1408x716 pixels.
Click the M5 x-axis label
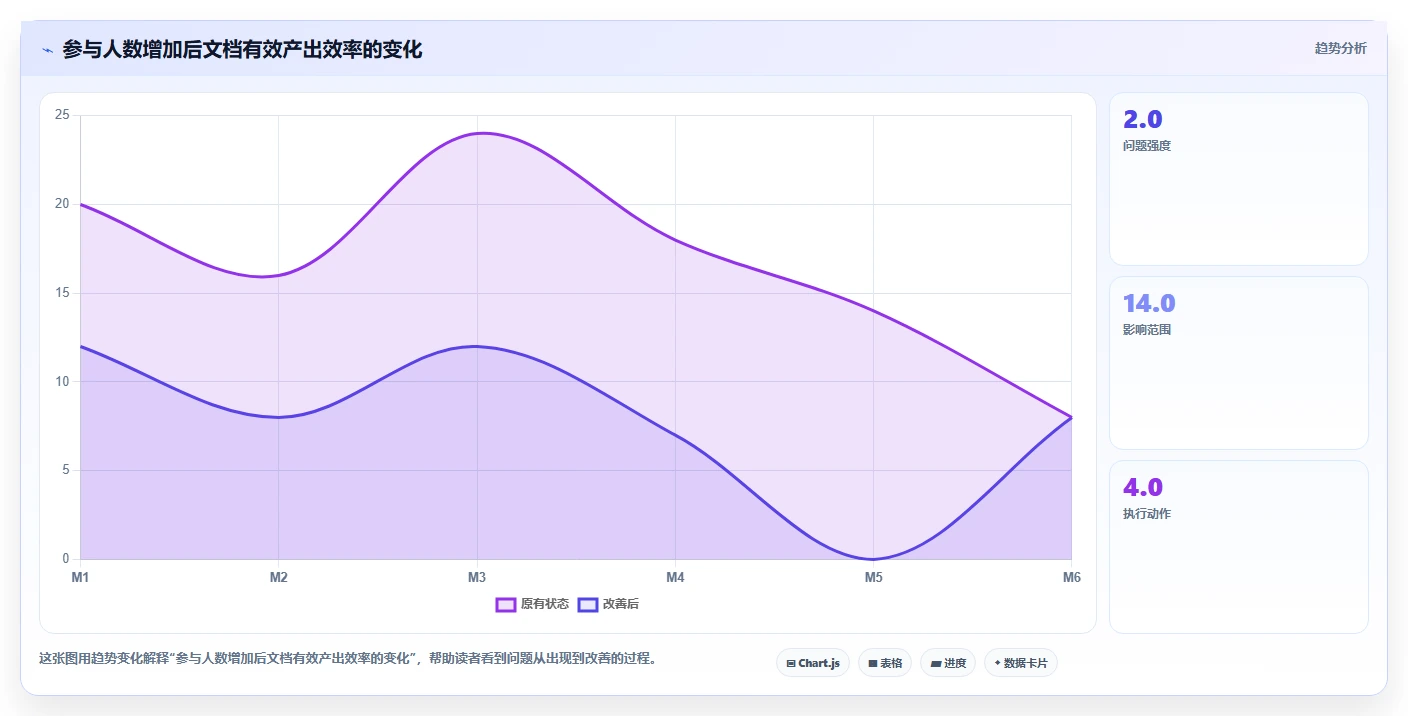(874, 577)
